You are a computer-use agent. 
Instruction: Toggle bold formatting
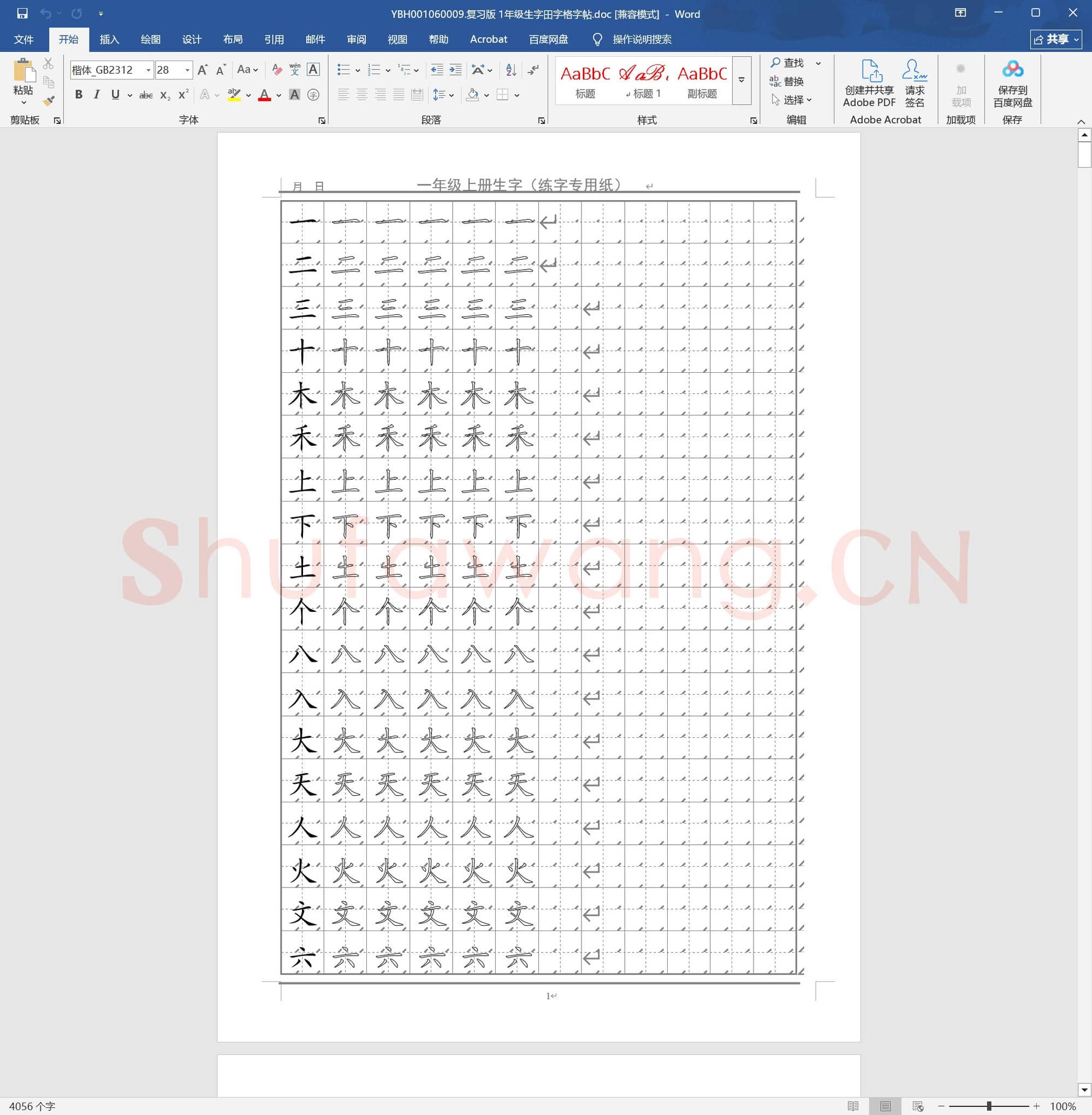[79, 95]
